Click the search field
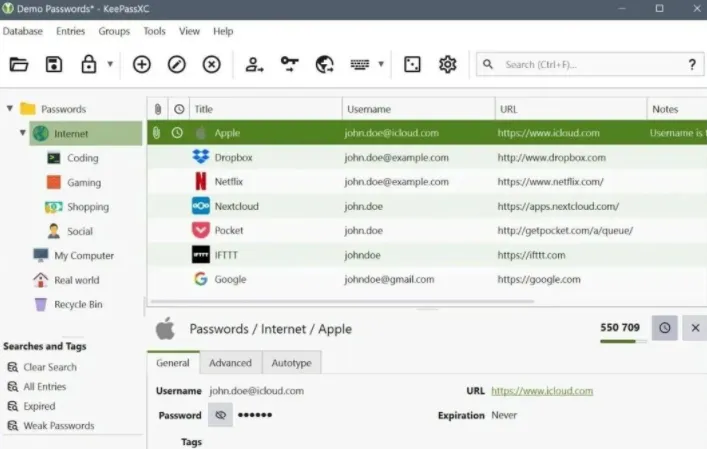Screen dimensions: 707x449 point(591,64)
